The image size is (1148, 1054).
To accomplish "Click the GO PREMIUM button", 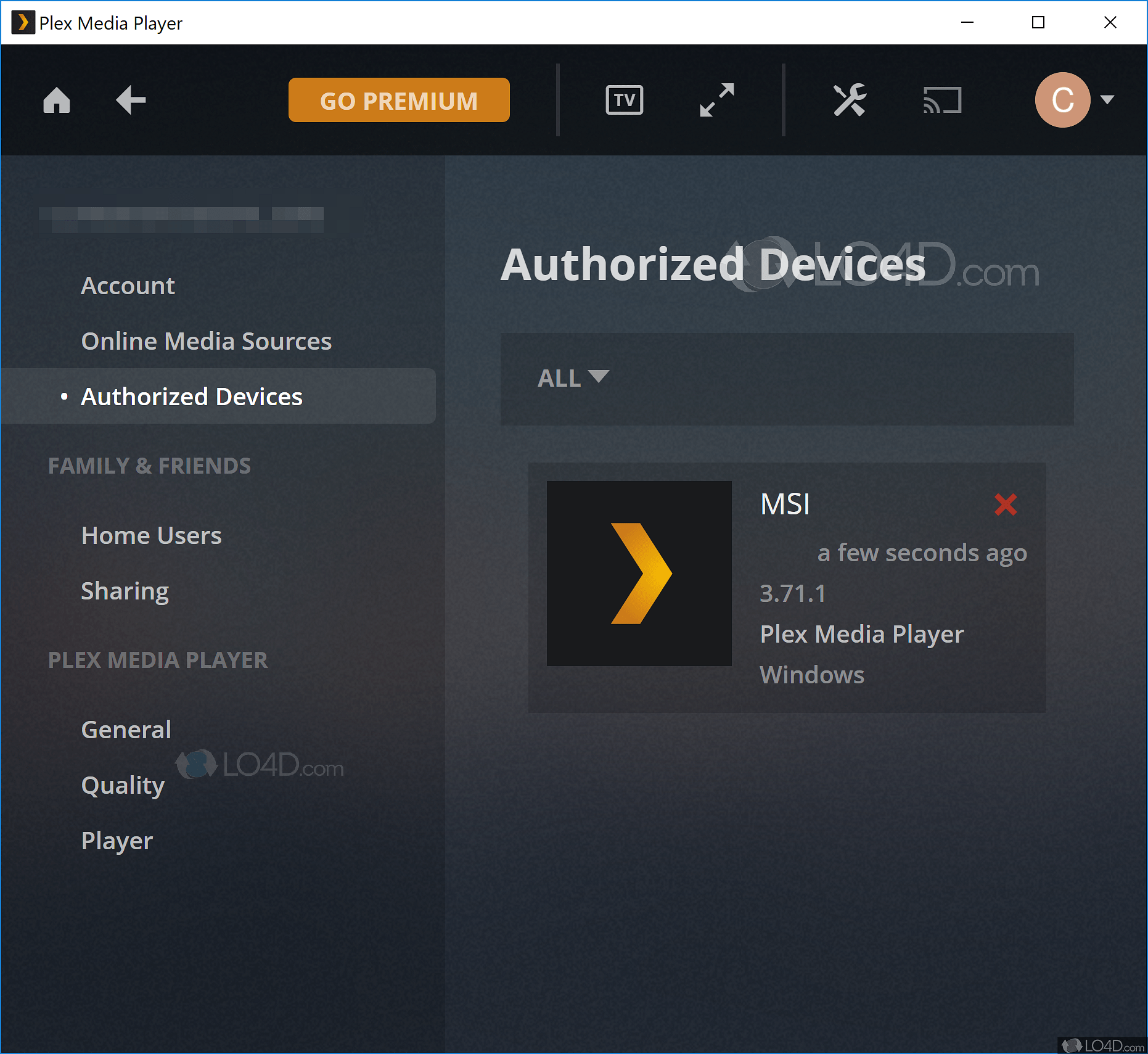I will (x=399, y=100).
